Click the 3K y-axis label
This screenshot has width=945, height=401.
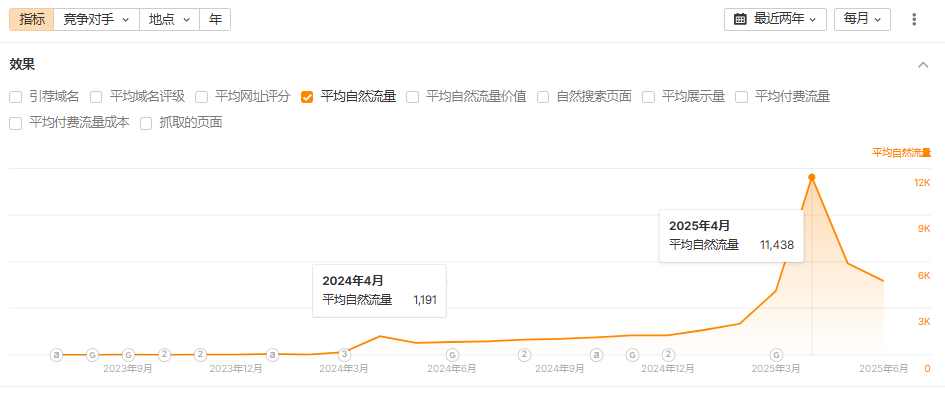pos(924,322)
